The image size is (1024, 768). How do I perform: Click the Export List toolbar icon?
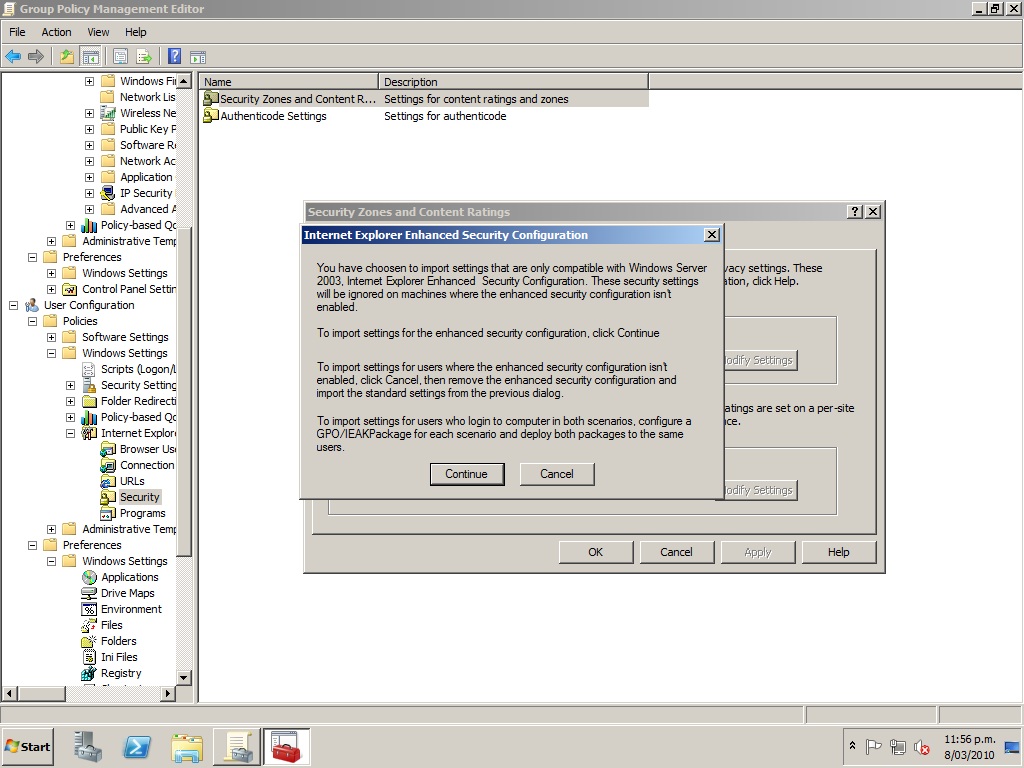tap(144, 57)
